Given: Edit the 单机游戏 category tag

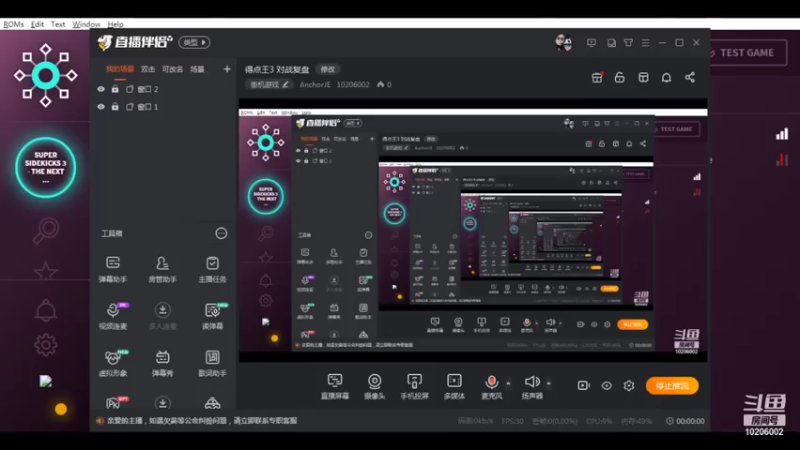Looking at the screenshot, I should 269,85.
